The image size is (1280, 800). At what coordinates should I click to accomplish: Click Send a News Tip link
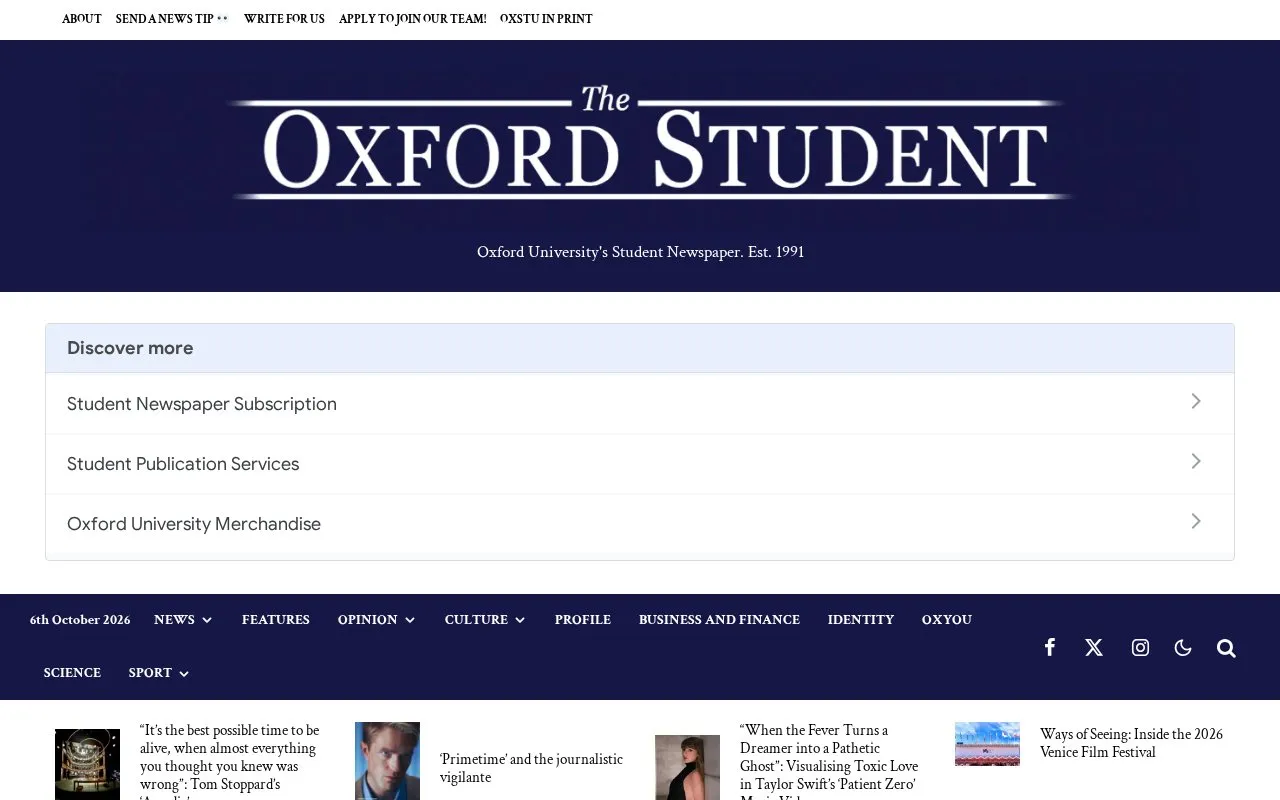pyautogui.click(x=172, y=19)
